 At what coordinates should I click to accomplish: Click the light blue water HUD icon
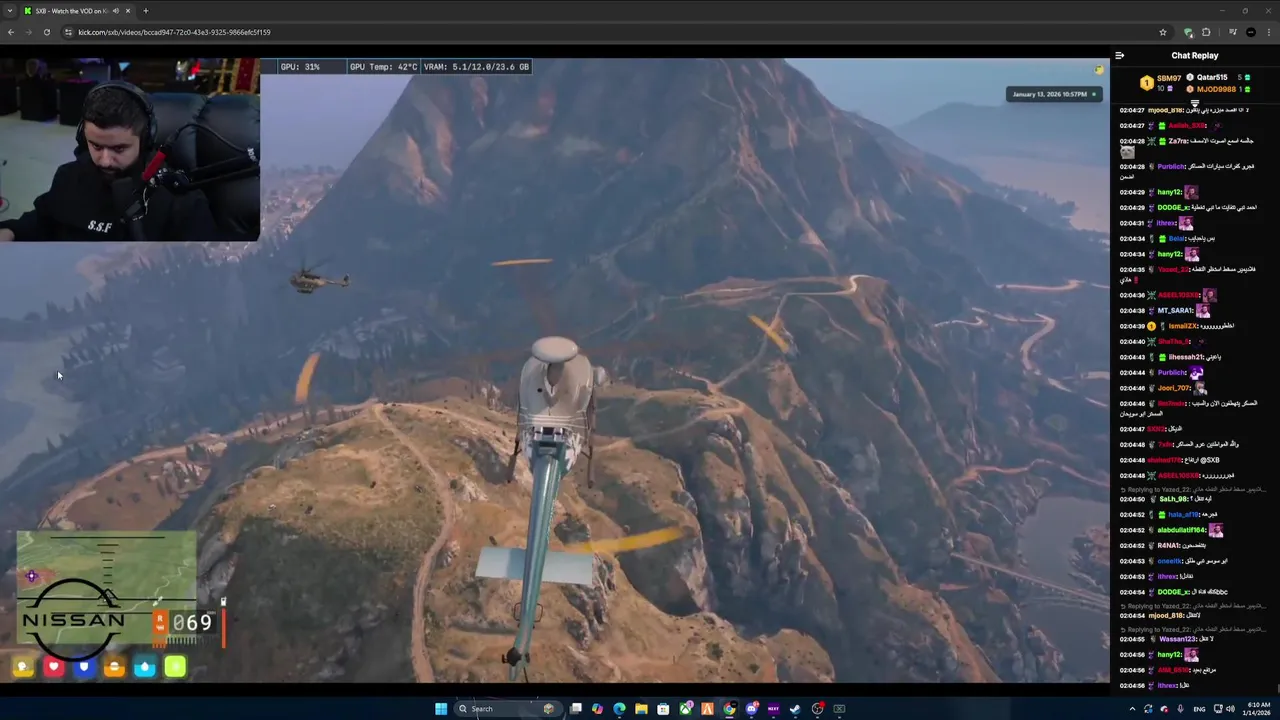click(145, 667)
